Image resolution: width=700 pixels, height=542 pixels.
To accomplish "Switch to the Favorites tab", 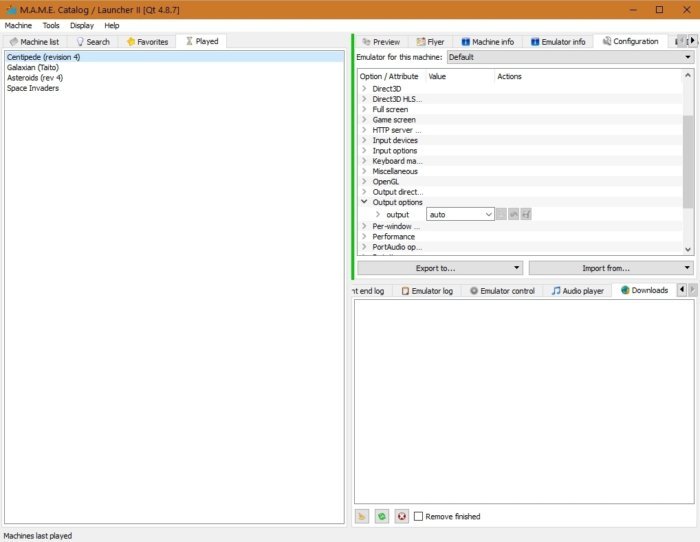I will point(147,42).
